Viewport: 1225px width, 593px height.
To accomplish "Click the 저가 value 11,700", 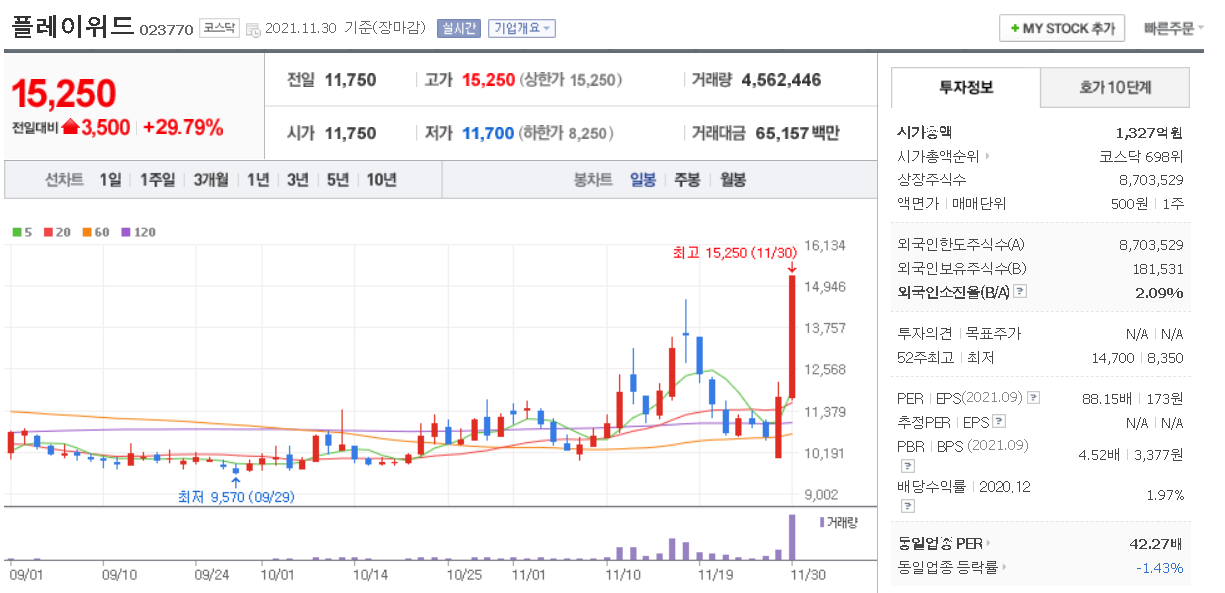I will 488,132.
